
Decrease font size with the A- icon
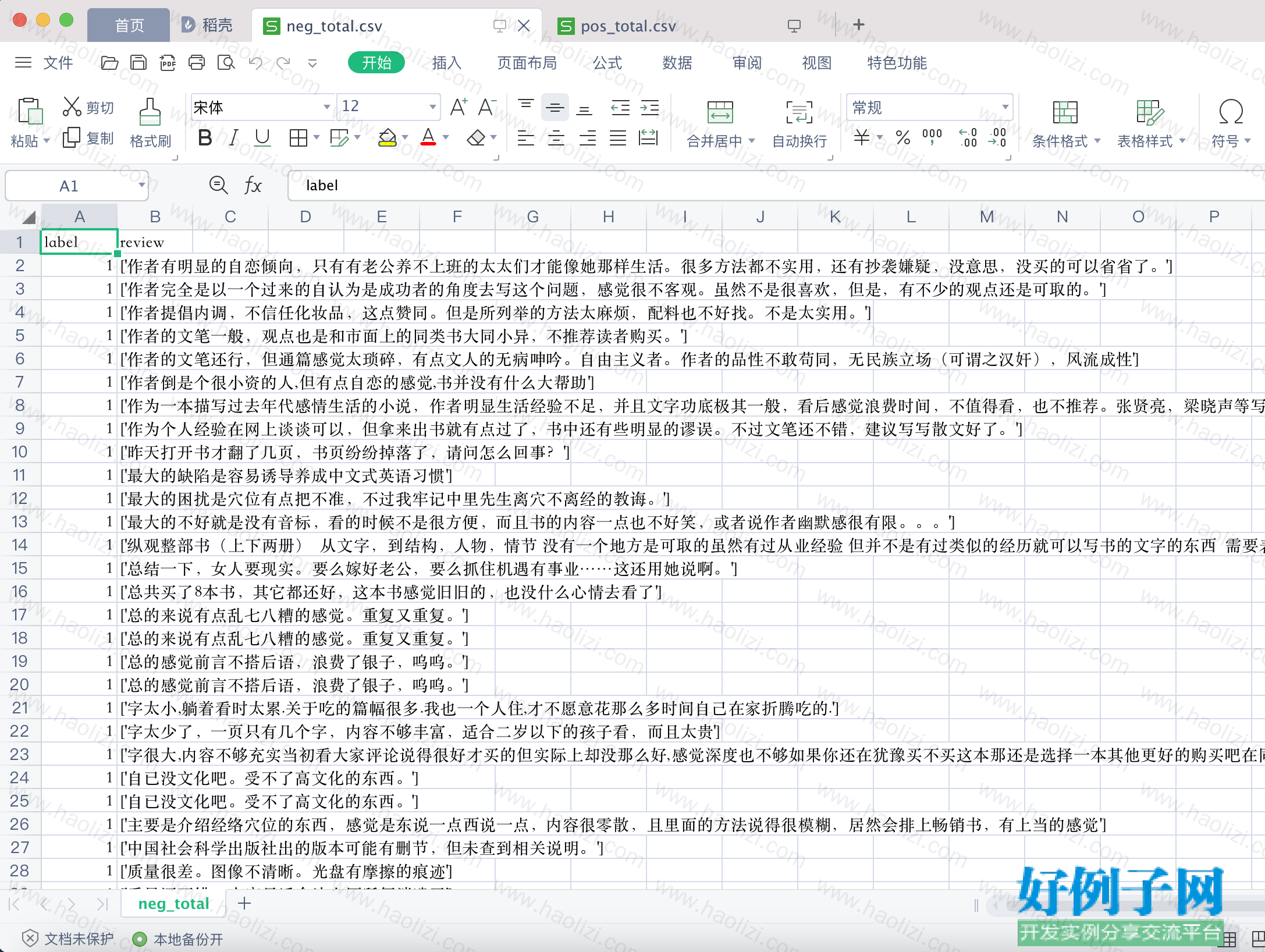[487, 107]
